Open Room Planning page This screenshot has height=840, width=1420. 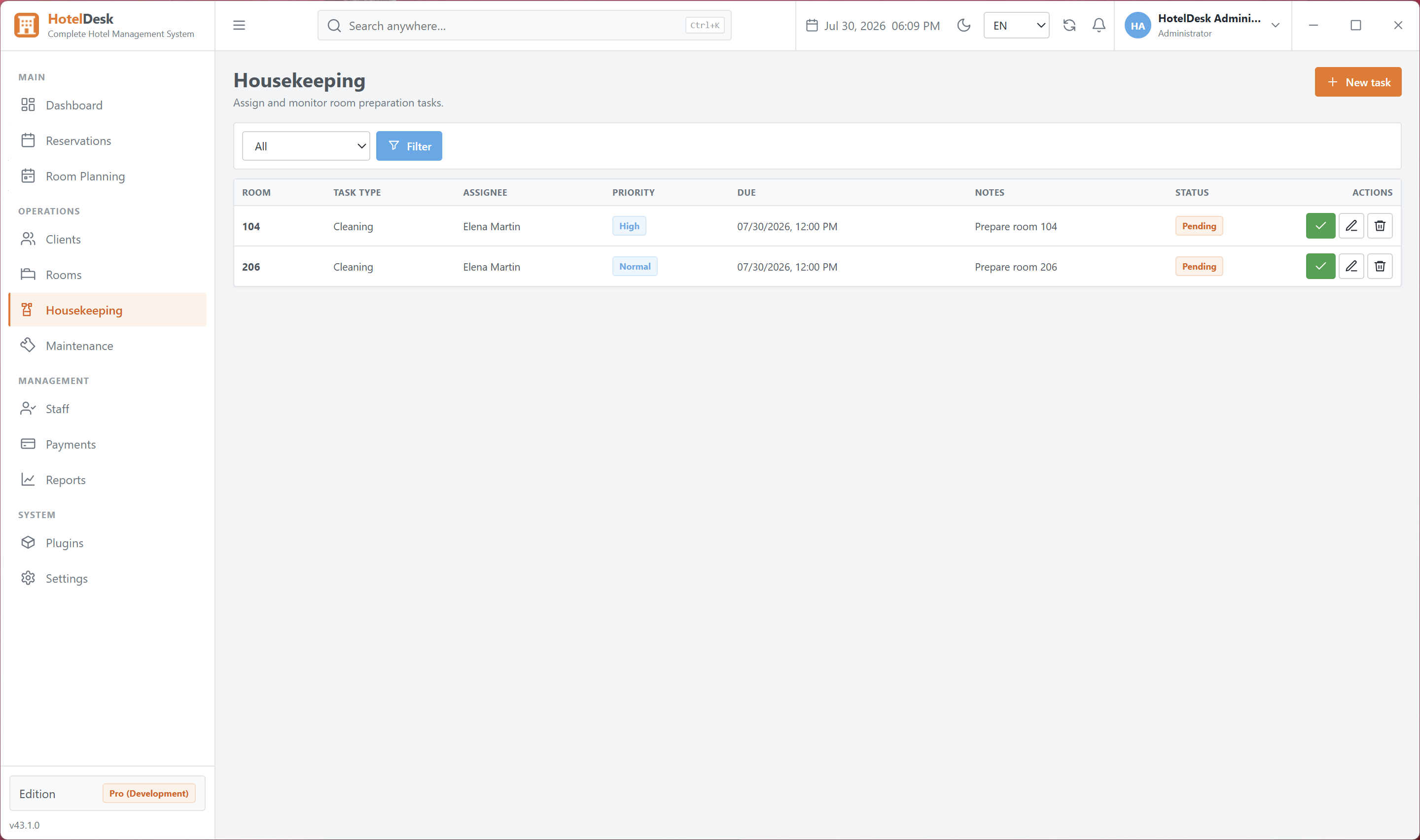pos(107,176)
